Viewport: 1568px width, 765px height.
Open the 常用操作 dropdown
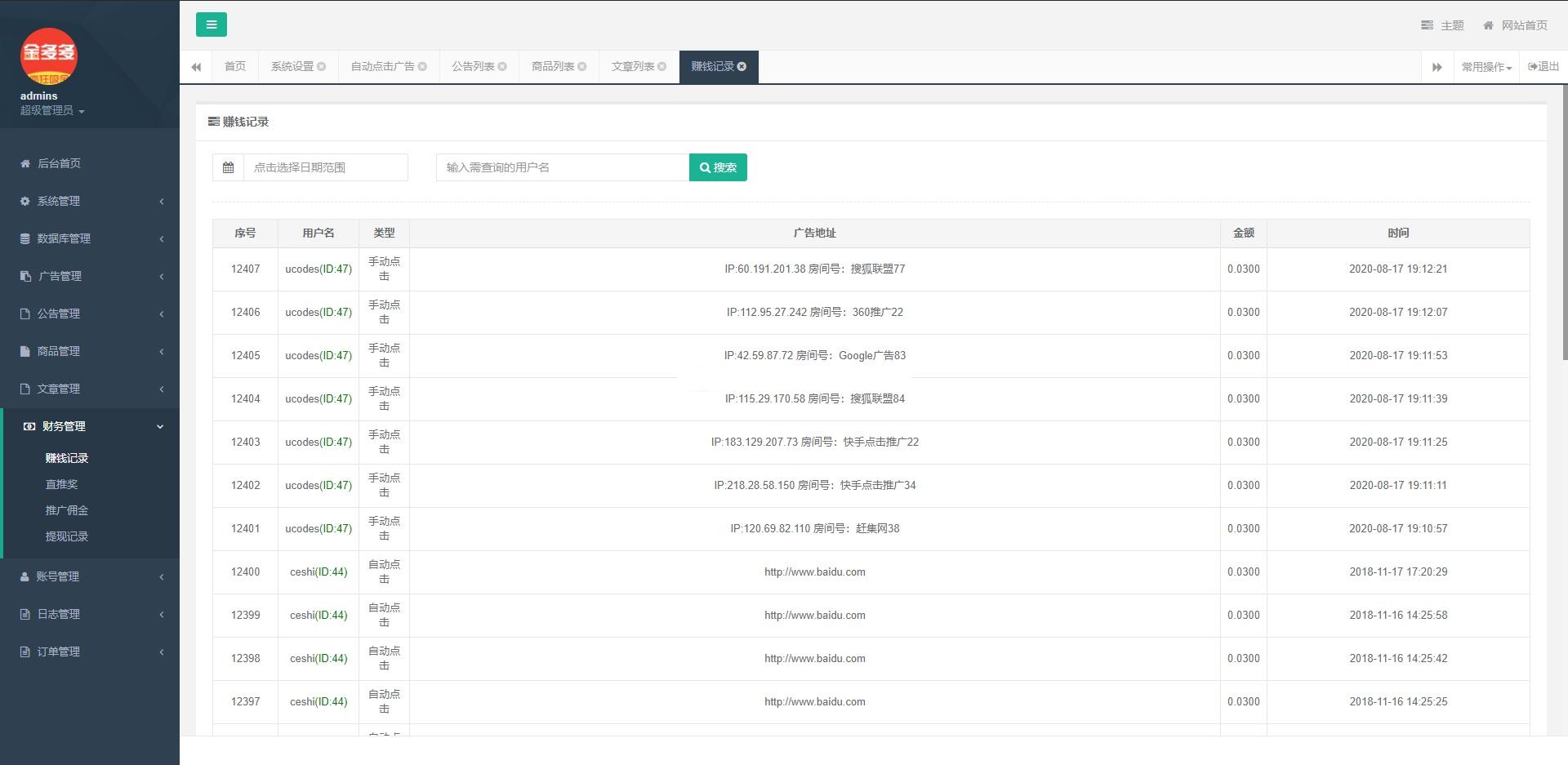pos(1486,67)
